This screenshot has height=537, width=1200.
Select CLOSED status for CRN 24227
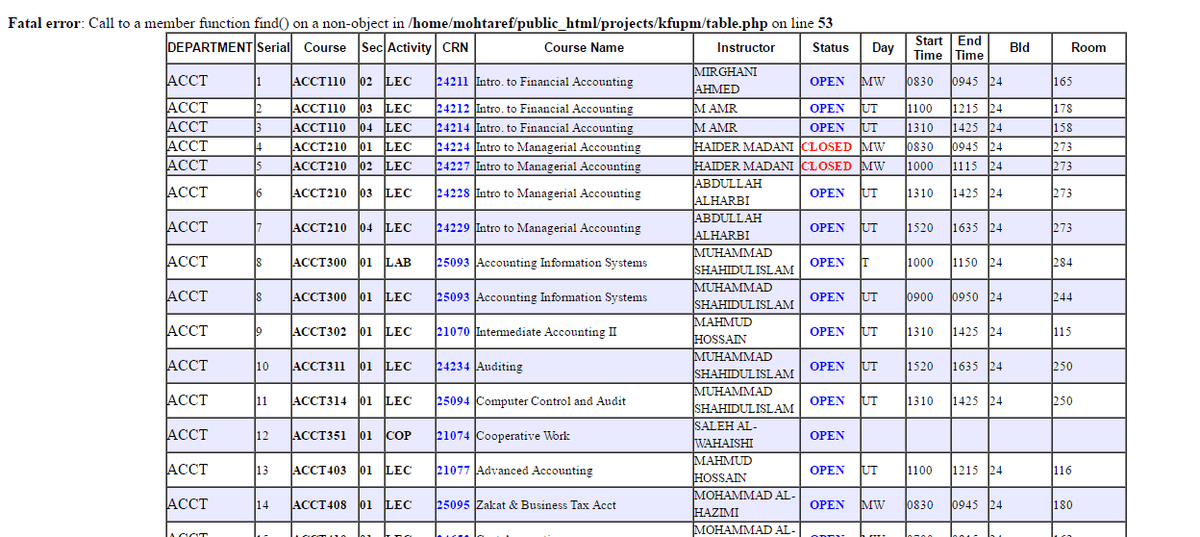[x=827, y=166]
